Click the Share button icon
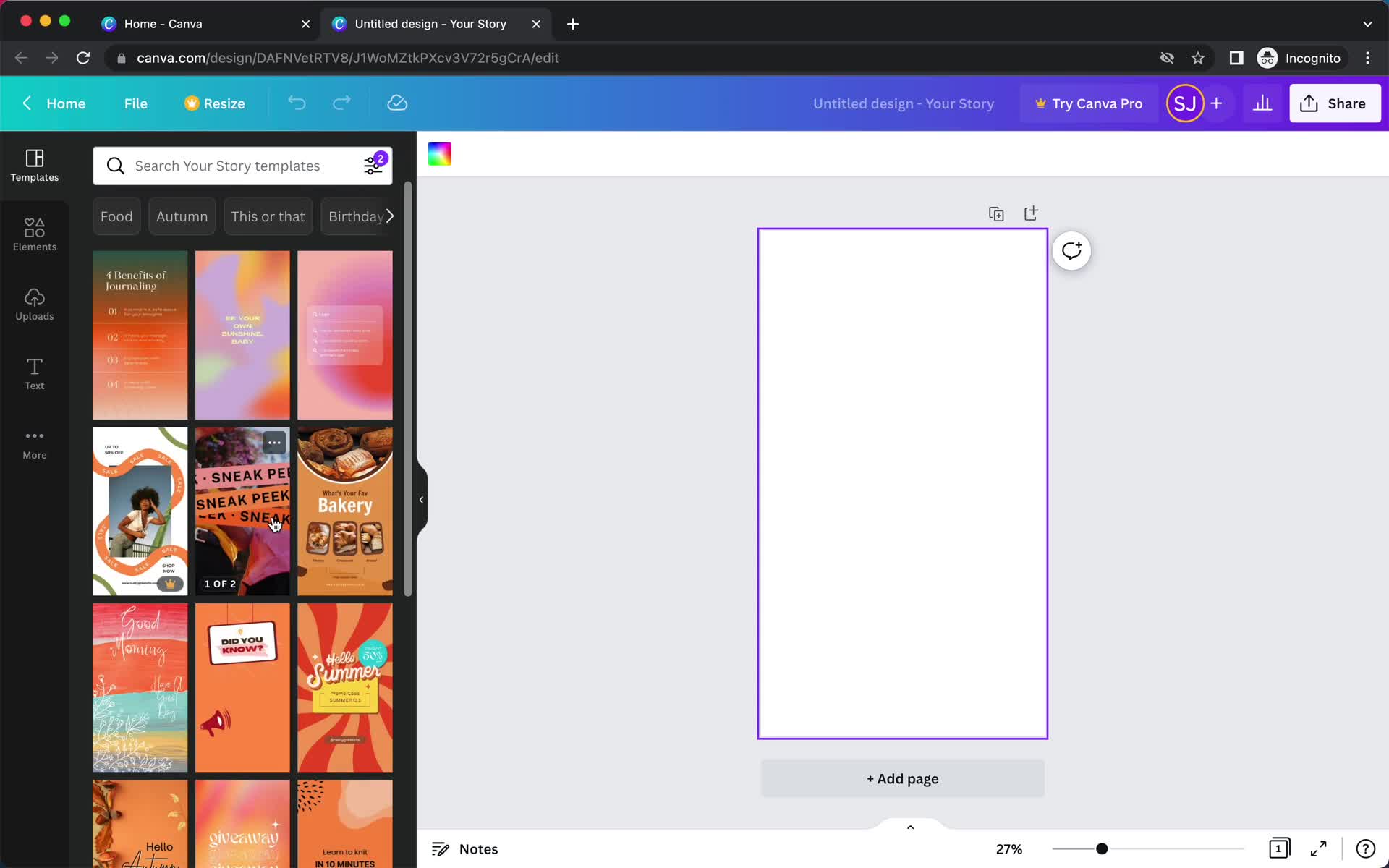1389x868 pixels. 1309,103
